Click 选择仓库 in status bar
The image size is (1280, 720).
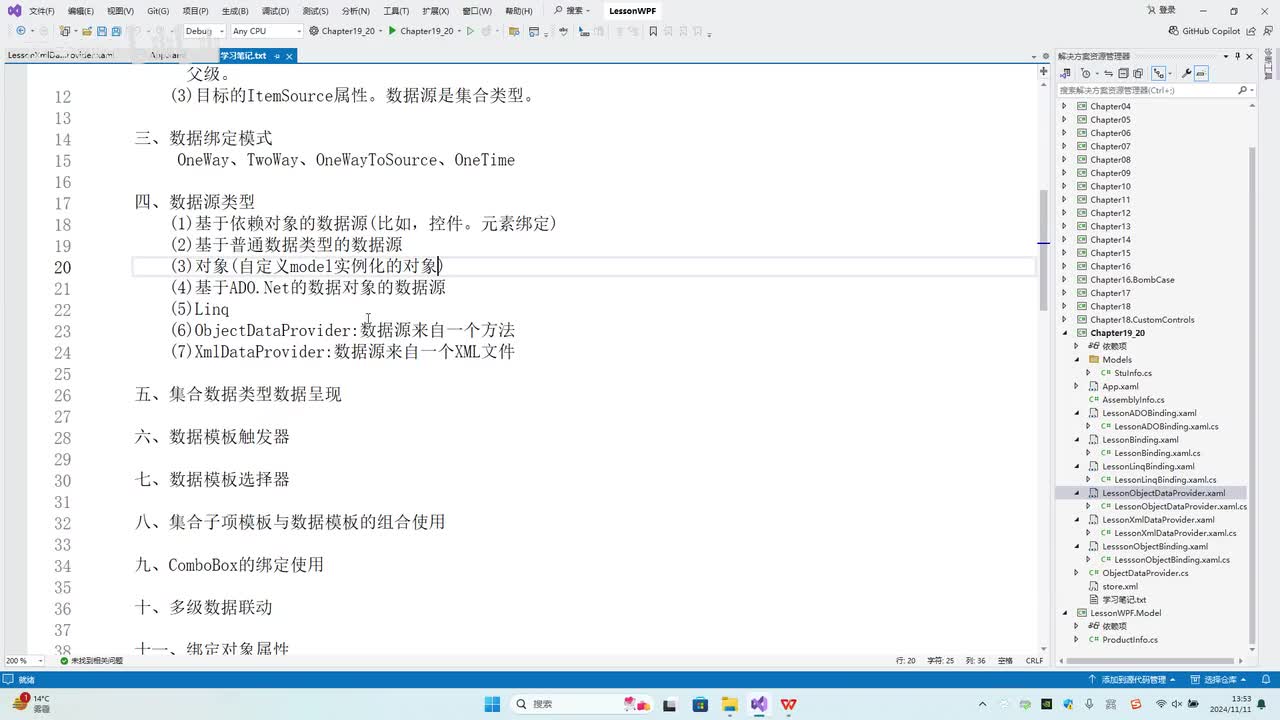pos(1220,679)
